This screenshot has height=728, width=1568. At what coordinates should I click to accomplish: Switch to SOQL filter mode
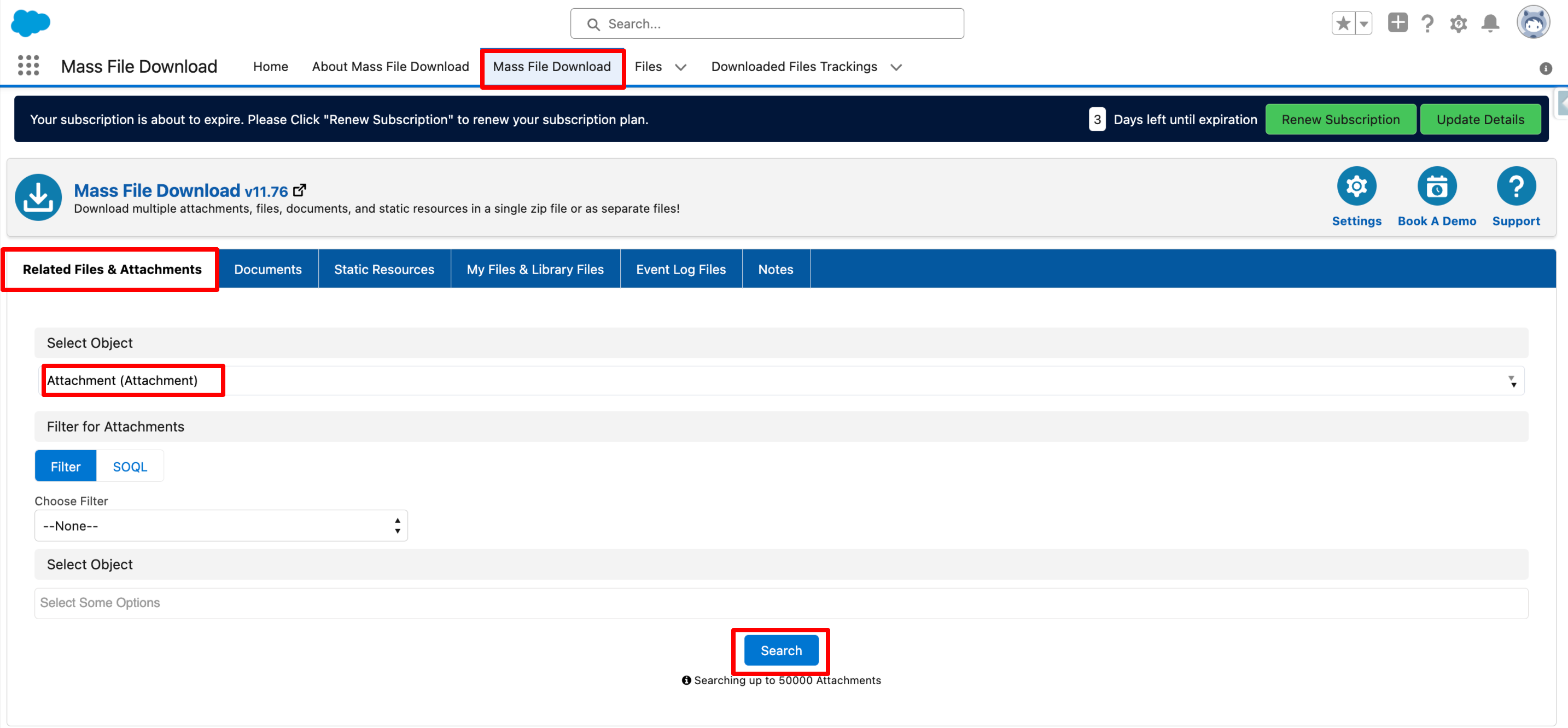130,466
